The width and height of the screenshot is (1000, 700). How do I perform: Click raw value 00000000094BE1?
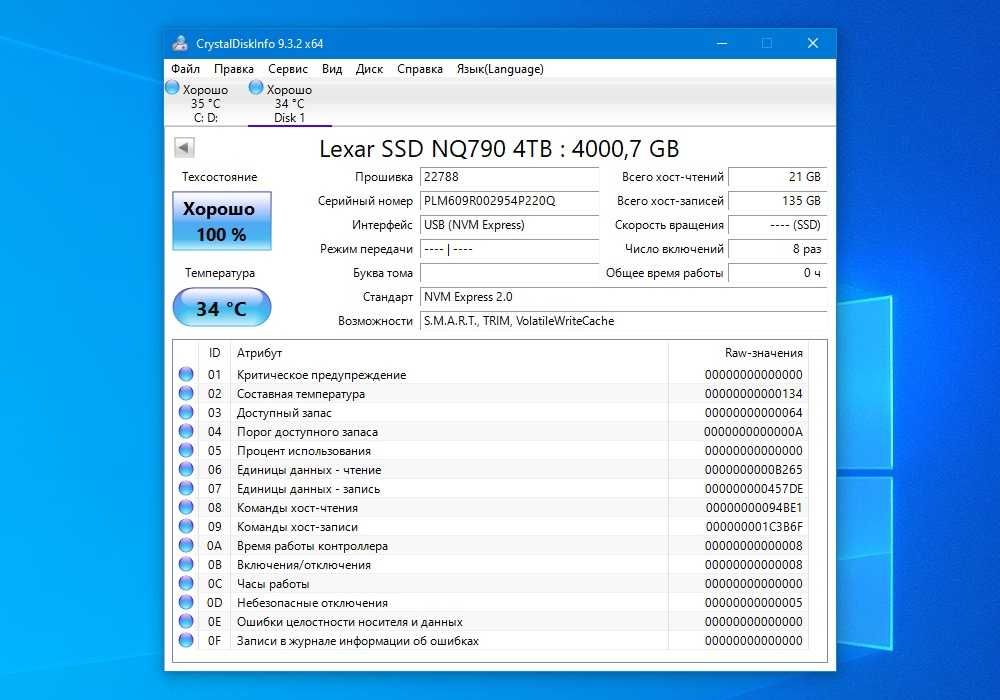pos(754,507)
